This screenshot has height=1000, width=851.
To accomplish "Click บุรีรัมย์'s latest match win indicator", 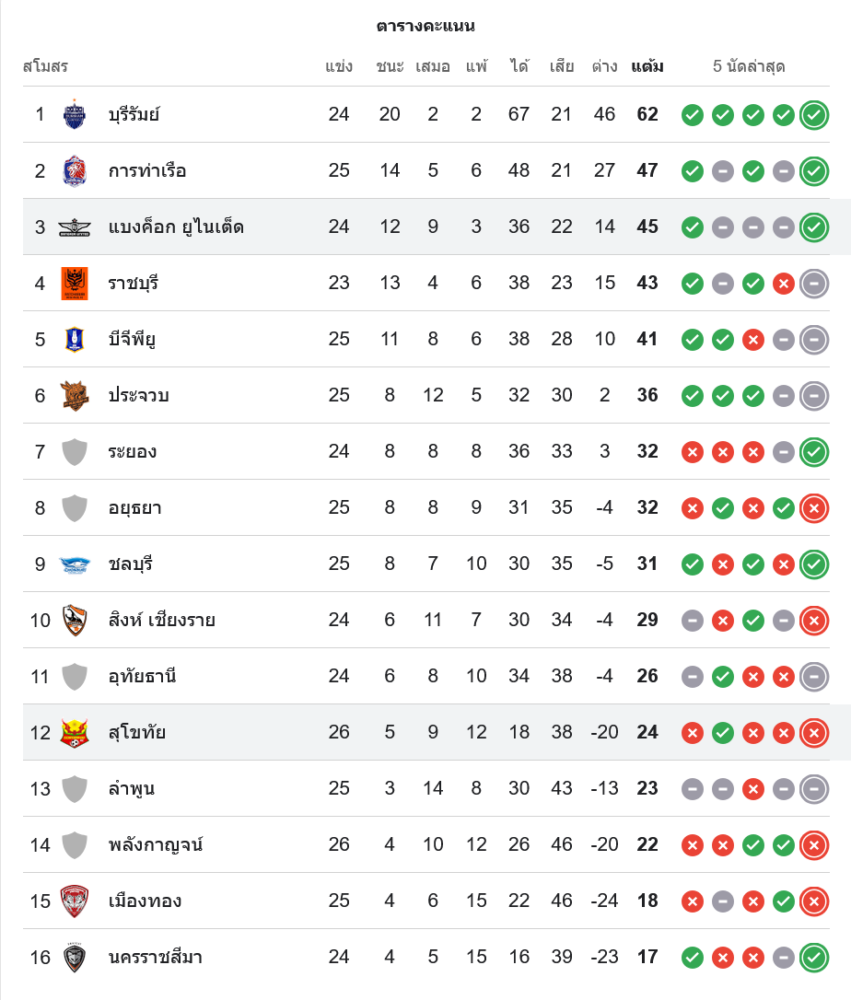I will [814, 115].
